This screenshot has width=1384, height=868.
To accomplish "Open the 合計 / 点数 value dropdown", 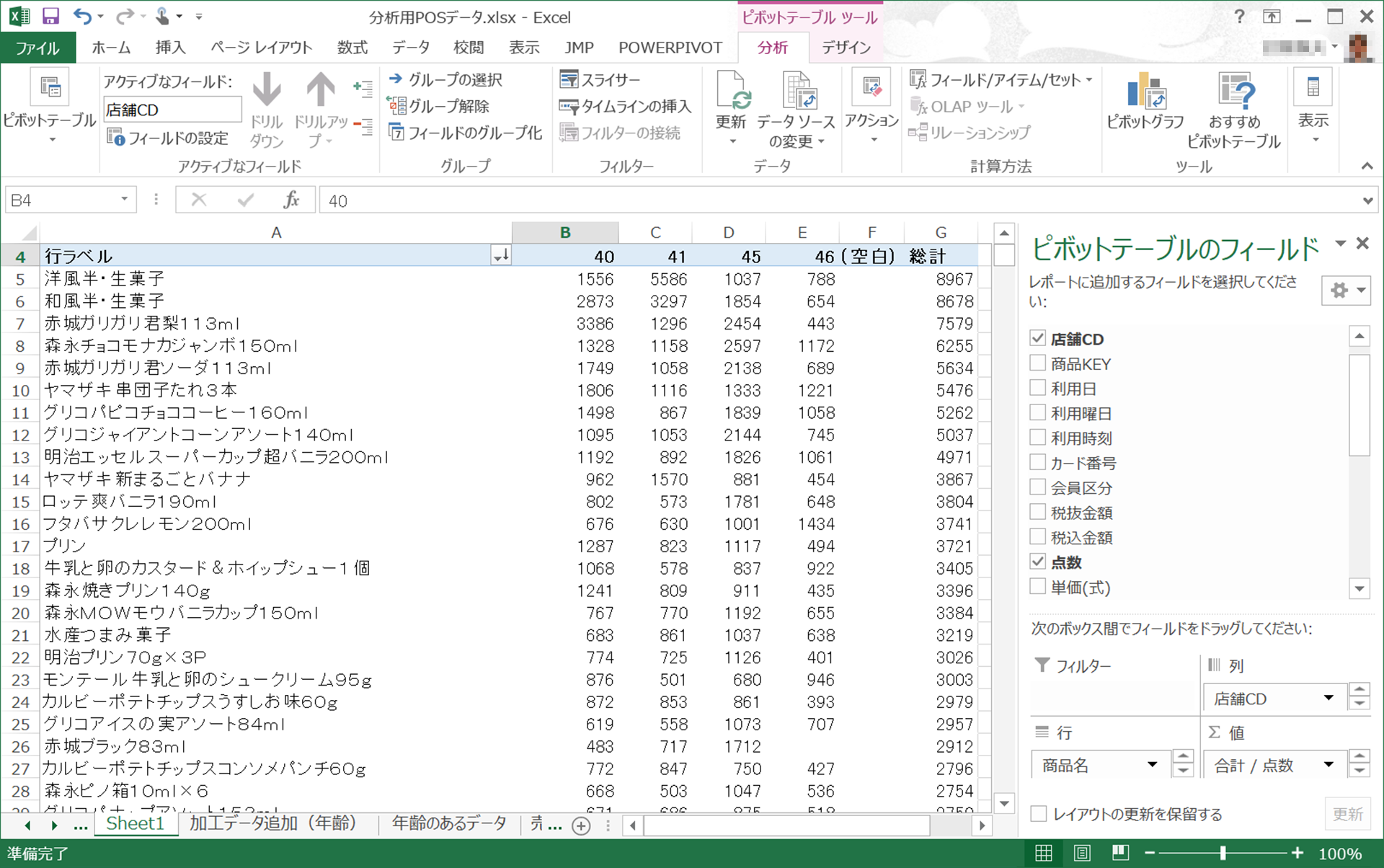I will [1328, 765].
